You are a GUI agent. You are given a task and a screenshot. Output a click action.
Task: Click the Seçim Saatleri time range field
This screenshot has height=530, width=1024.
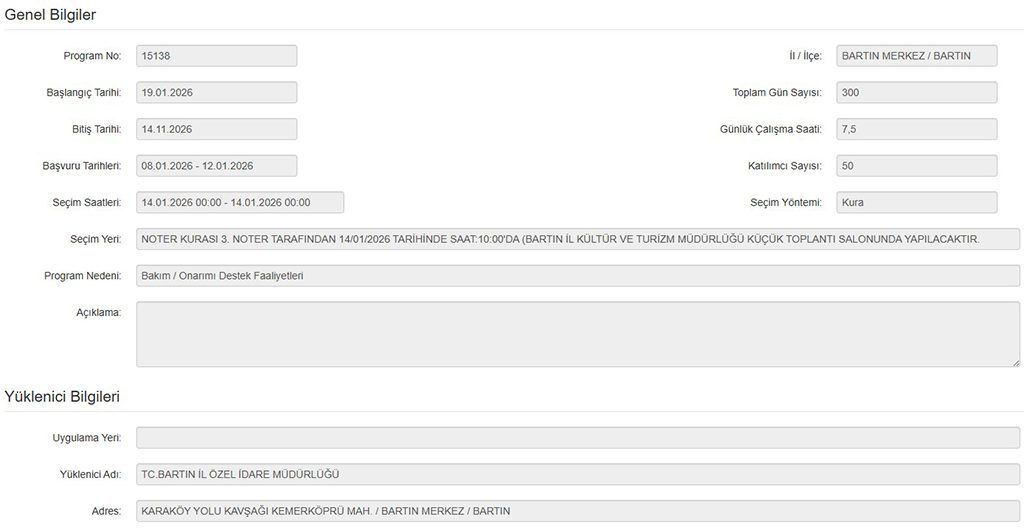tap(240, 202)
